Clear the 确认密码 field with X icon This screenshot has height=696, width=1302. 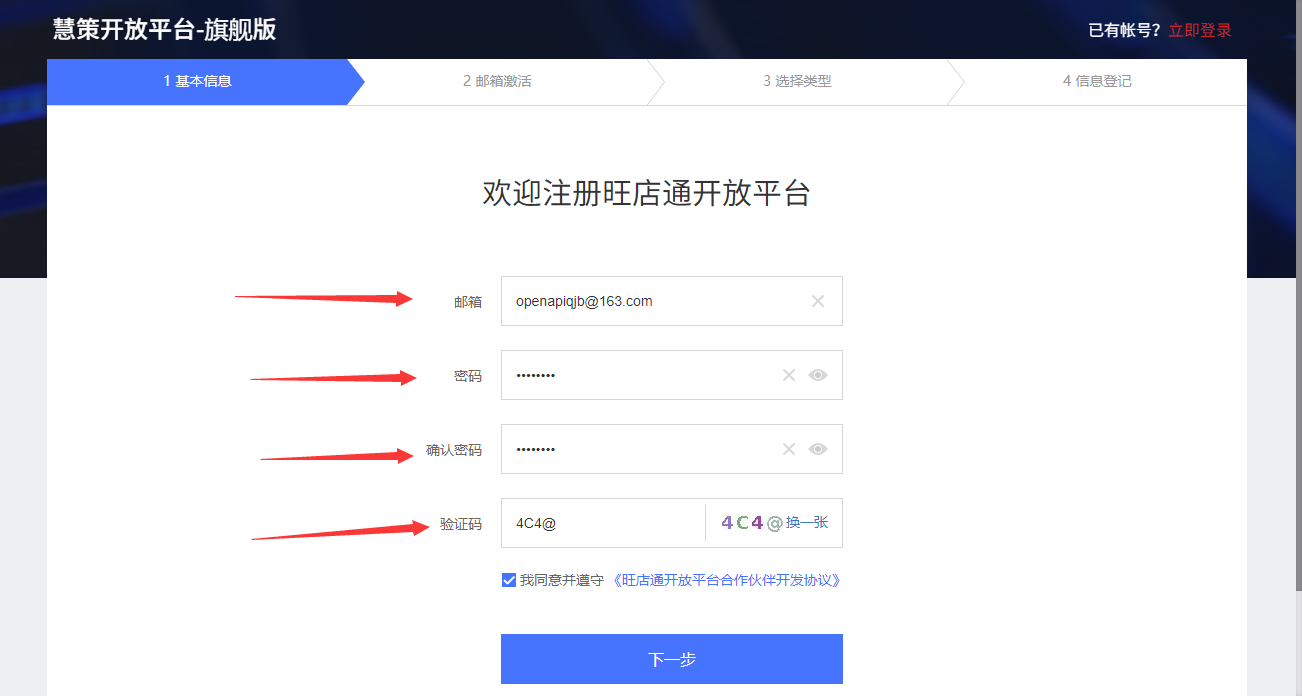tap(789, 449)
